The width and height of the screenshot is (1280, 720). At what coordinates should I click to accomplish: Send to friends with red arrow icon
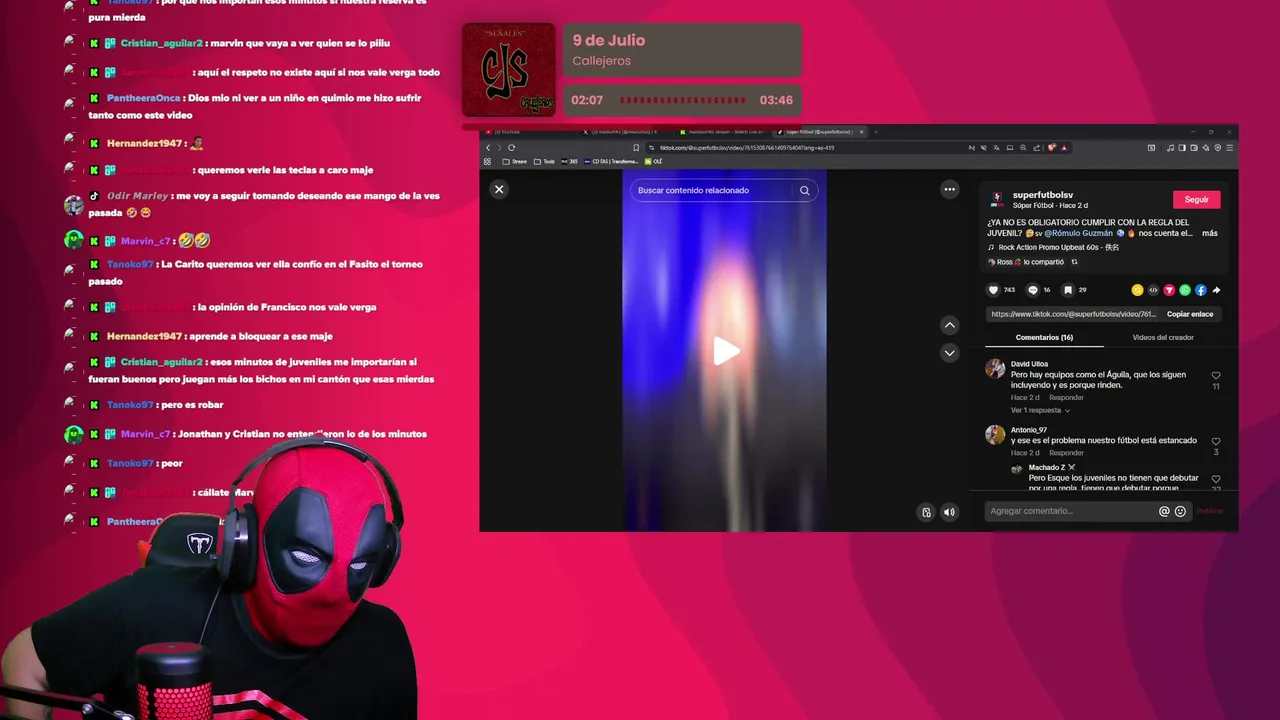pyautogui.click(x=1169, y=290)
